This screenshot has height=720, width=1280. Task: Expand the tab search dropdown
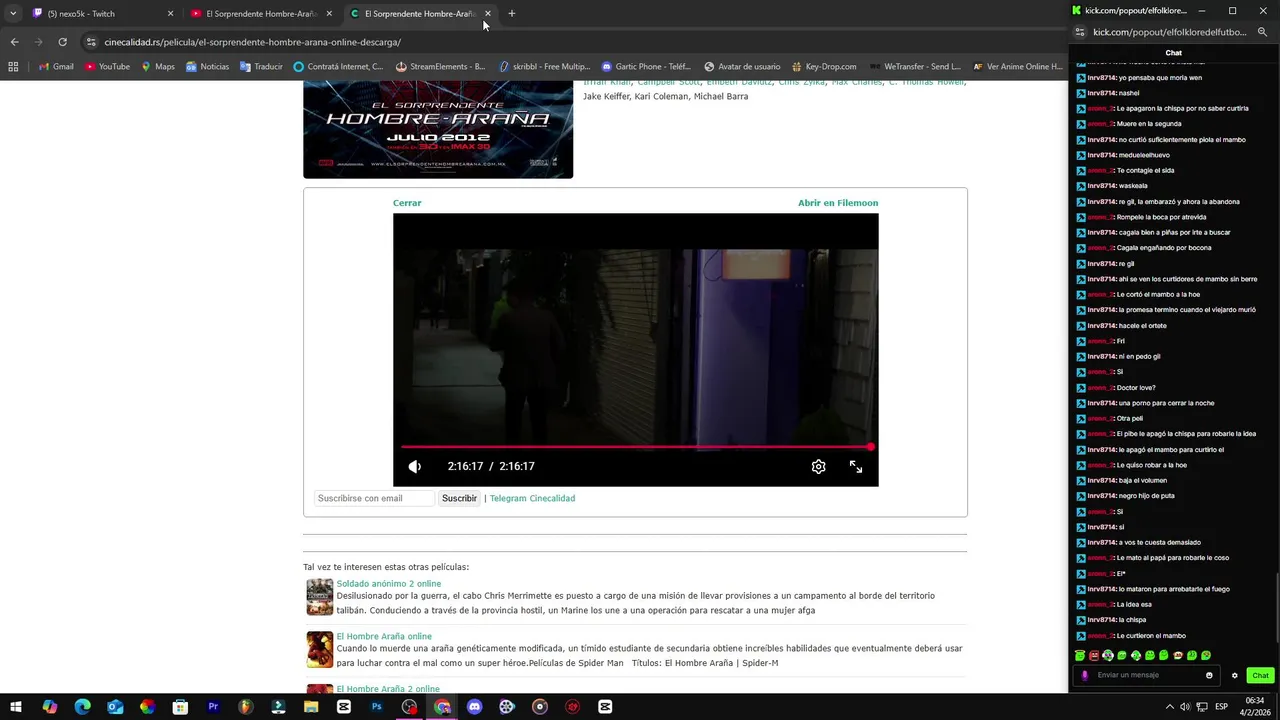pyautogui.click(x=12, y=14)
